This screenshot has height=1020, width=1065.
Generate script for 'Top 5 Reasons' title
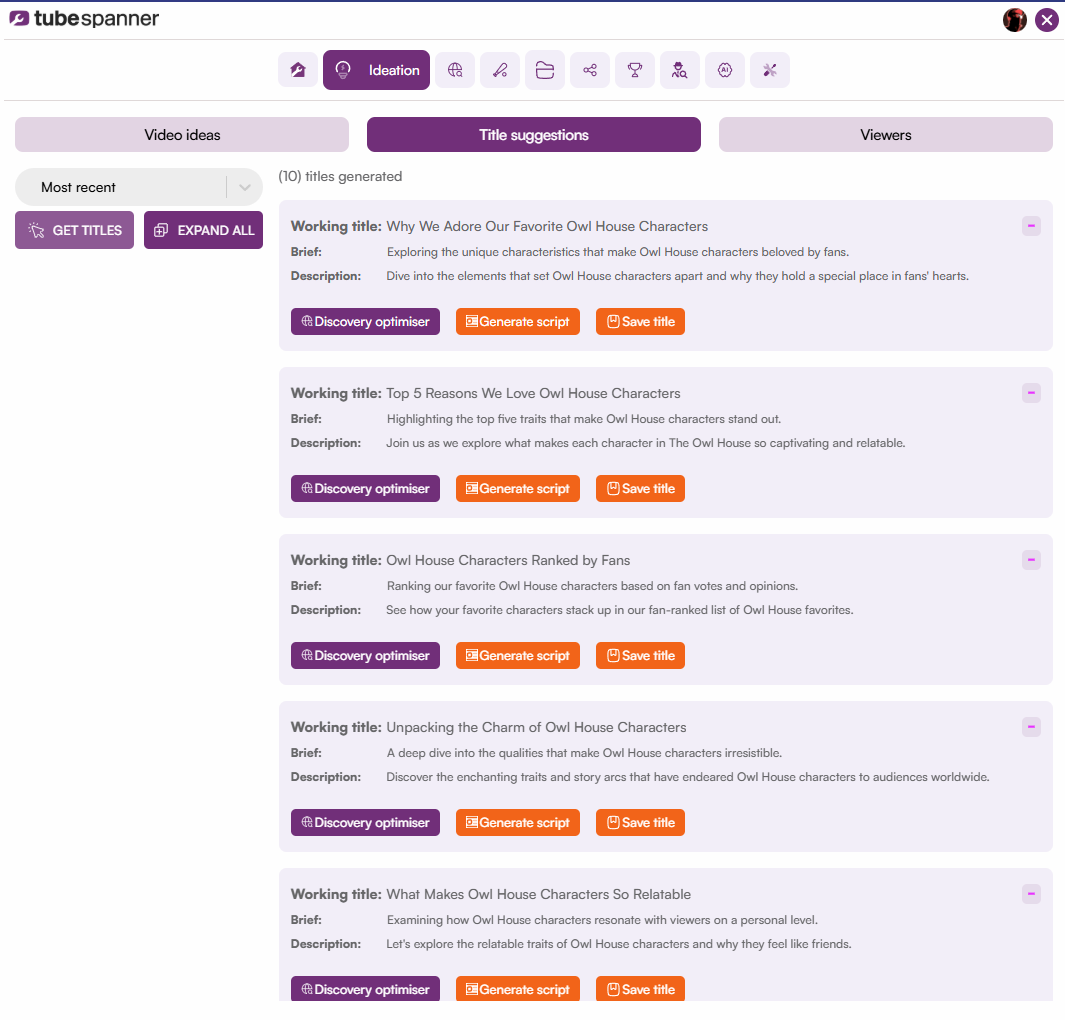518,488
